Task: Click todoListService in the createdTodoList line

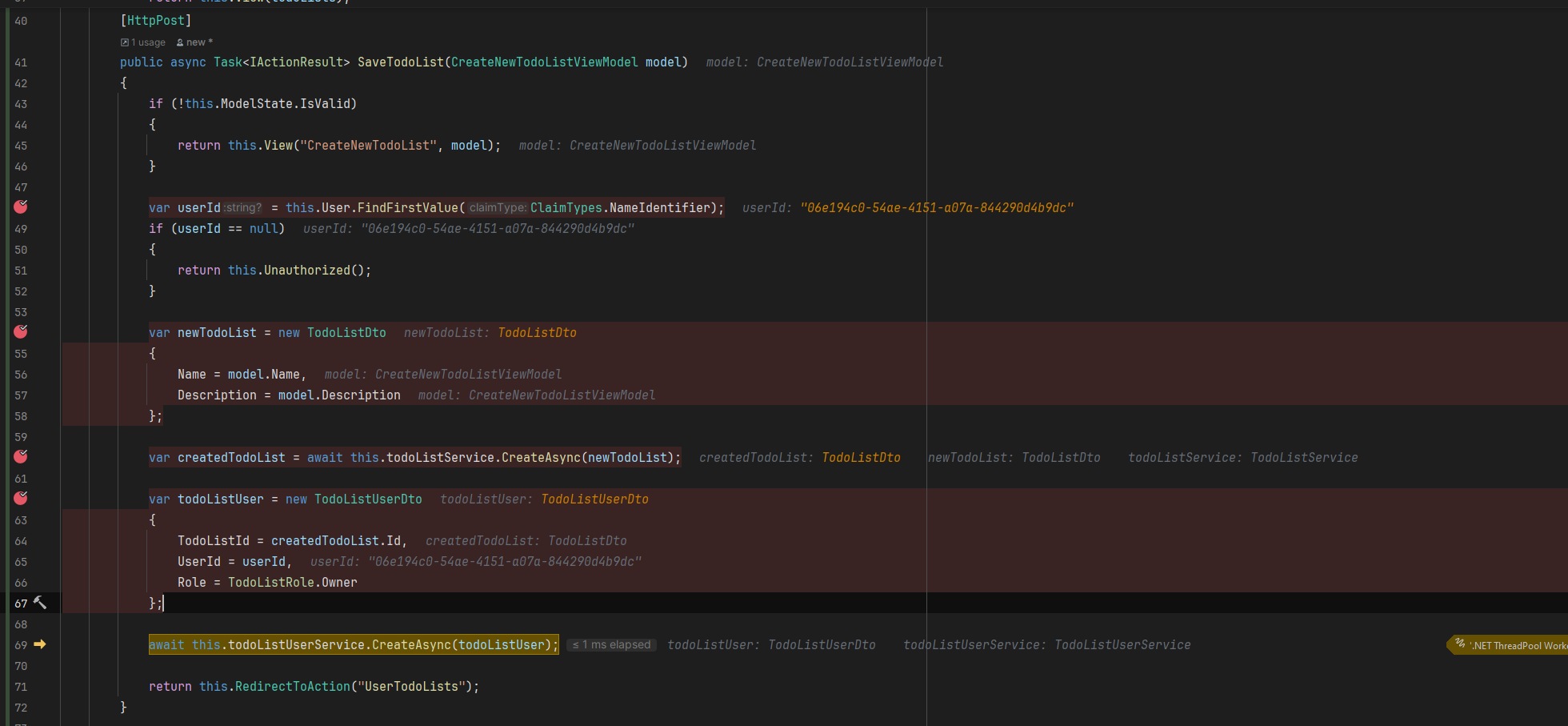Action: 440,458
